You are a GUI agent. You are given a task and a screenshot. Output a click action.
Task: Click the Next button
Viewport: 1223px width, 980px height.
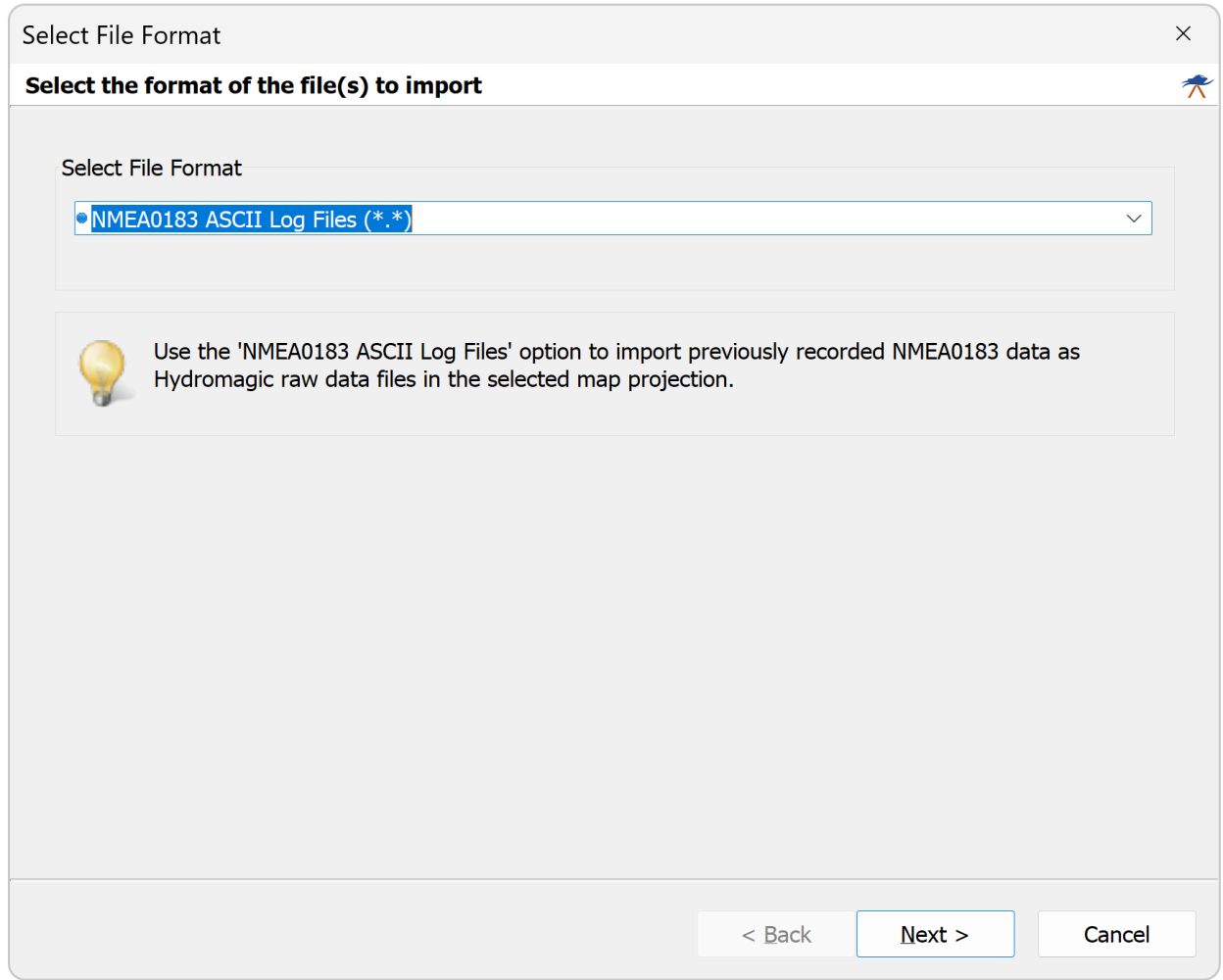click(935, 934)
